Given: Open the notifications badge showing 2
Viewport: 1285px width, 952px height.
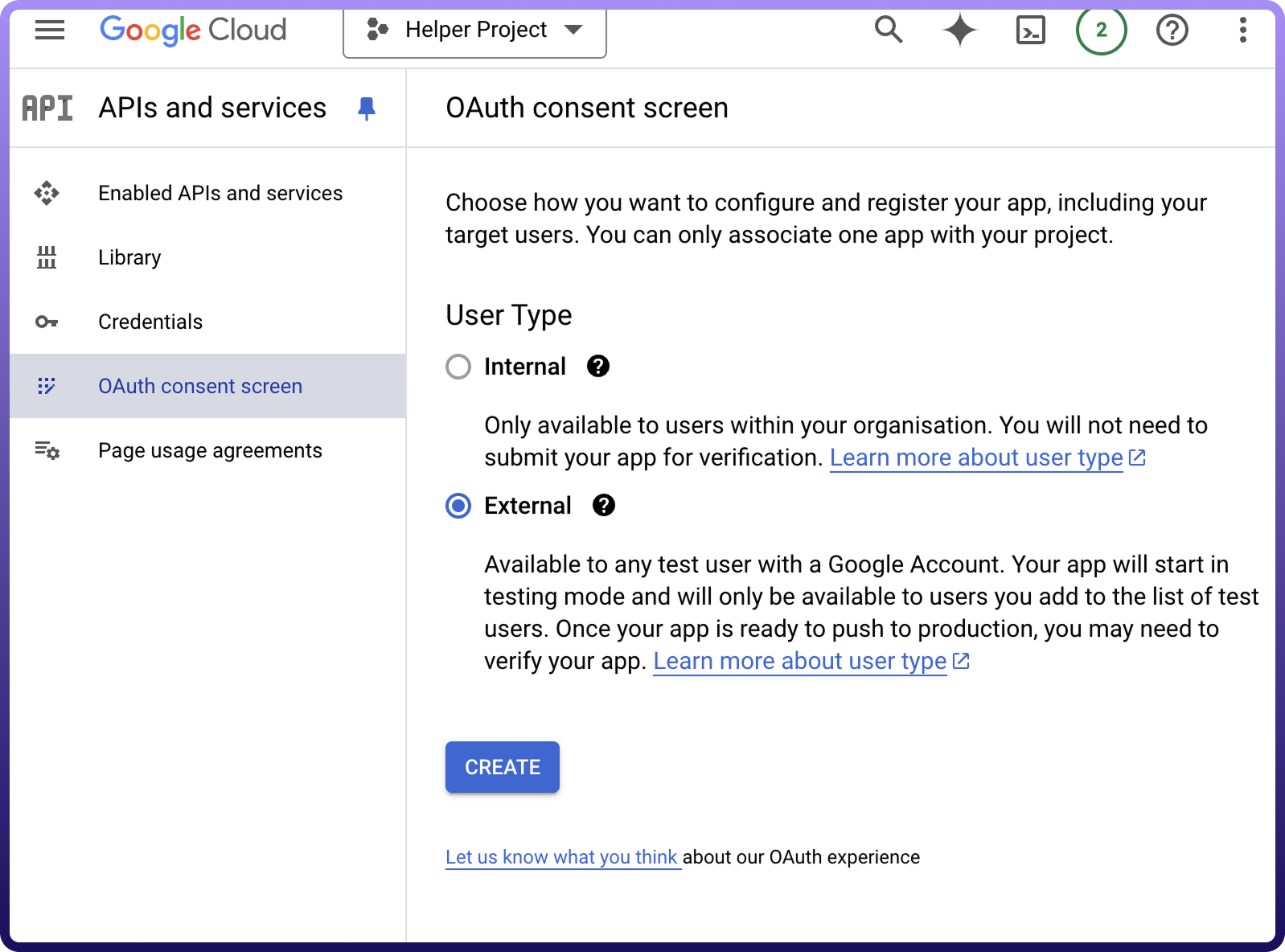Looking at the screenshot, I should pyautogui.click(x=1101, y=31).
